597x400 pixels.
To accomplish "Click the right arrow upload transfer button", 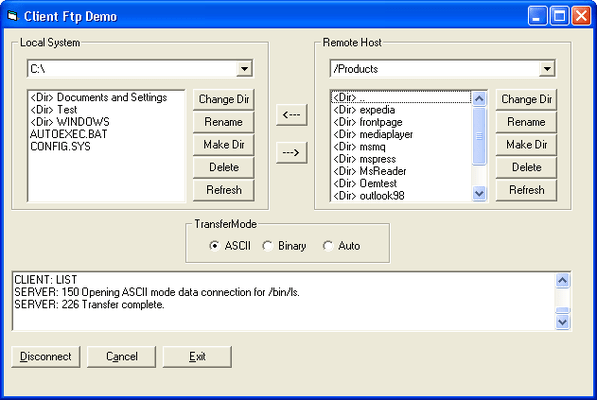I will tap(292, 153).
